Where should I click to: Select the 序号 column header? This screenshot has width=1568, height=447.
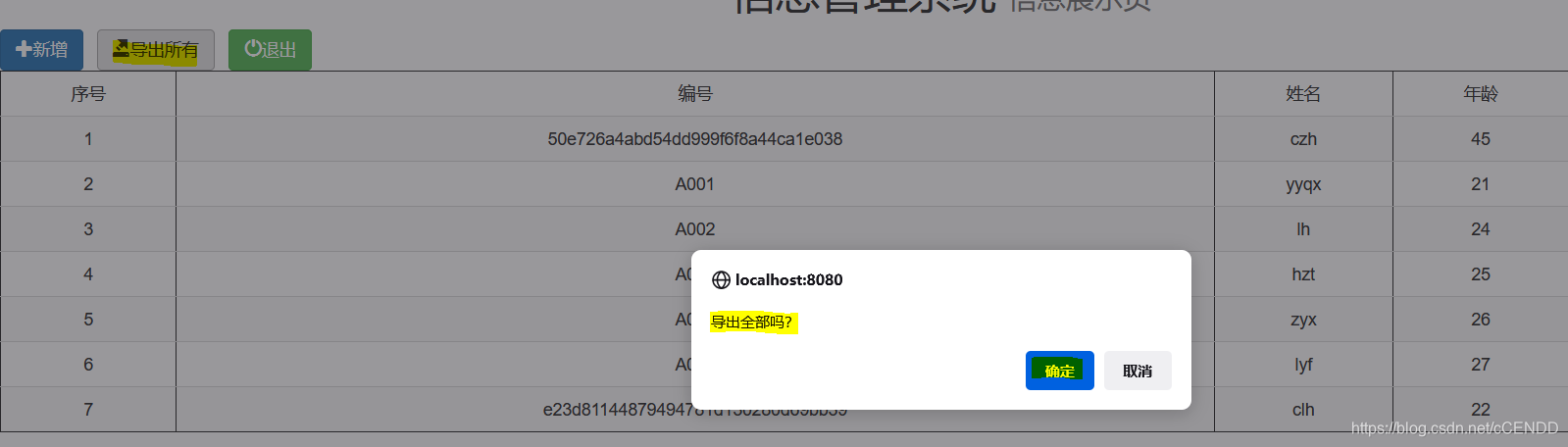88,94
